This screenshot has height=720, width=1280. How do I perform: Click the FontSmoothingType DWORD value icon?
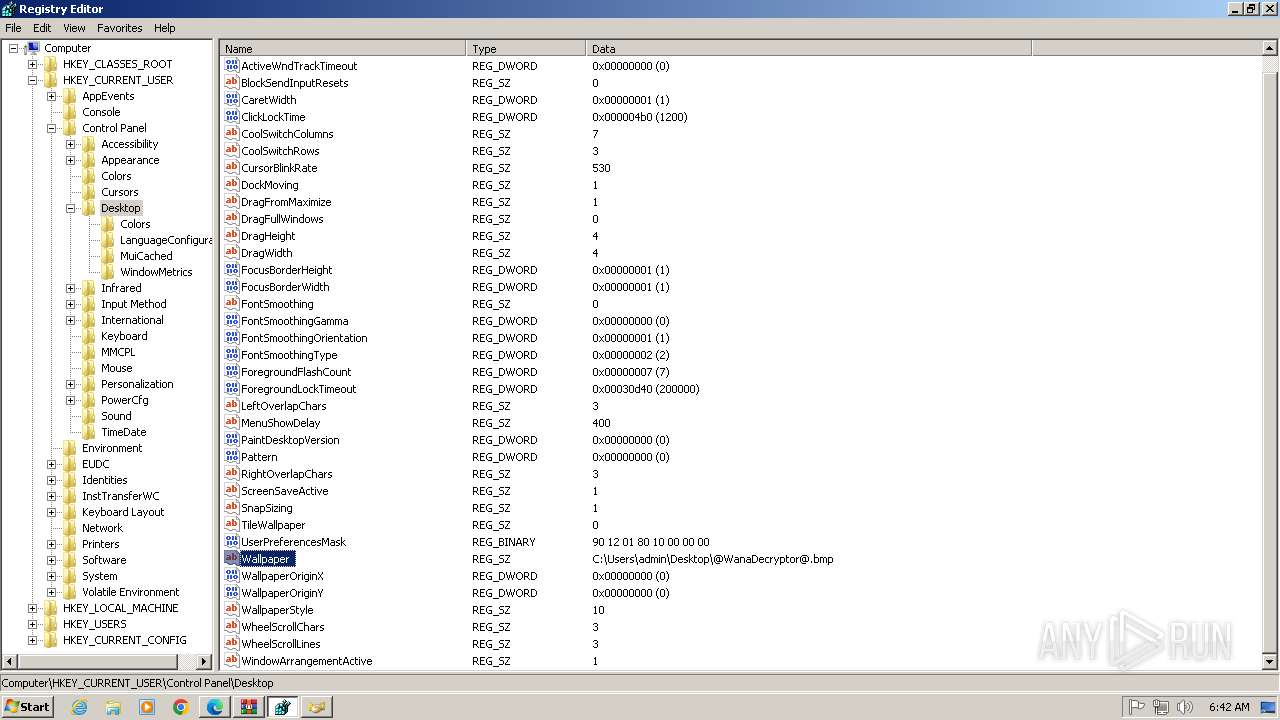[x=232, y=355]
